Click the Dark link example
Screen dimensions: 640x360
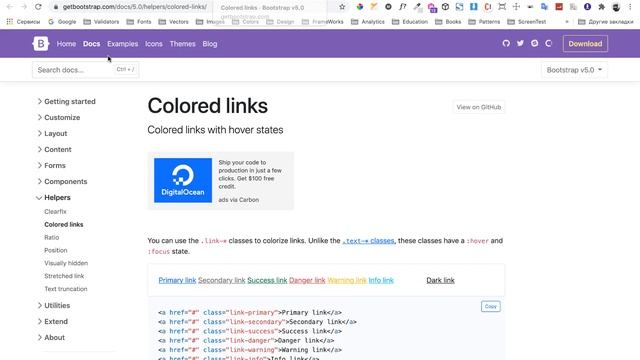[x=440, y=280]
